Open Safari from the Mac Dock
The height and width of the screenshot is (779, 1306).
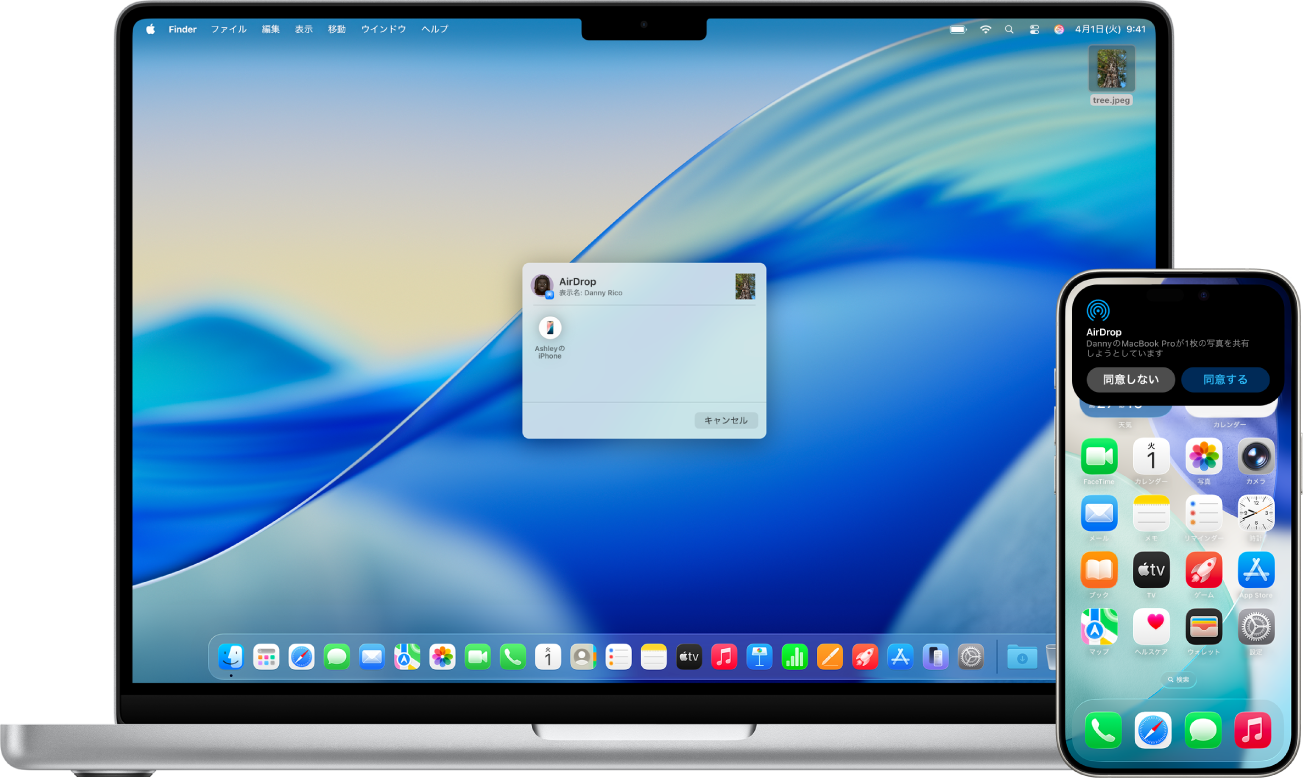[302, 657]
